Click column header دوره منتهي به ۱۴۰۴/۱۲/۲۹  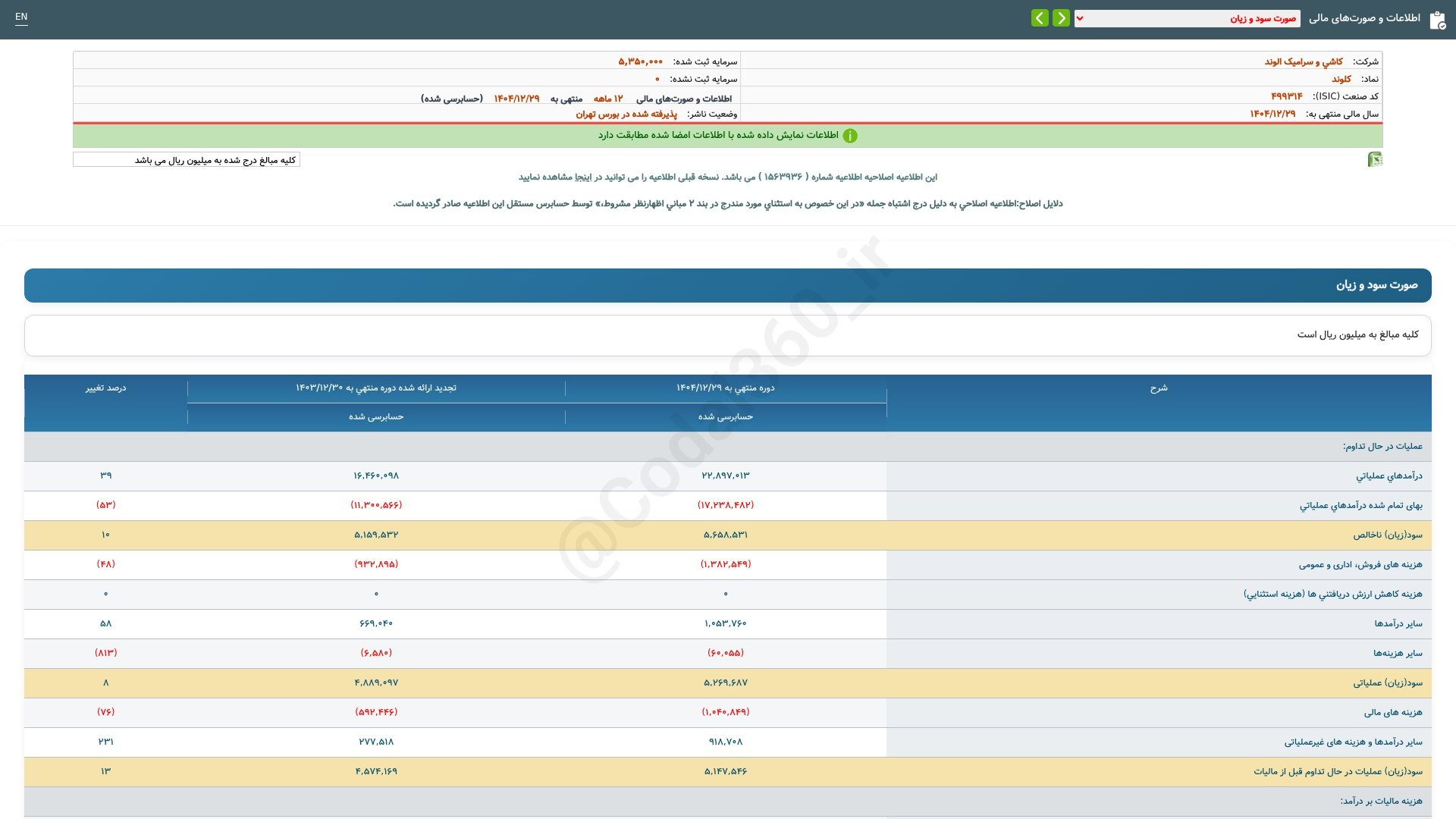coord(726,388)
